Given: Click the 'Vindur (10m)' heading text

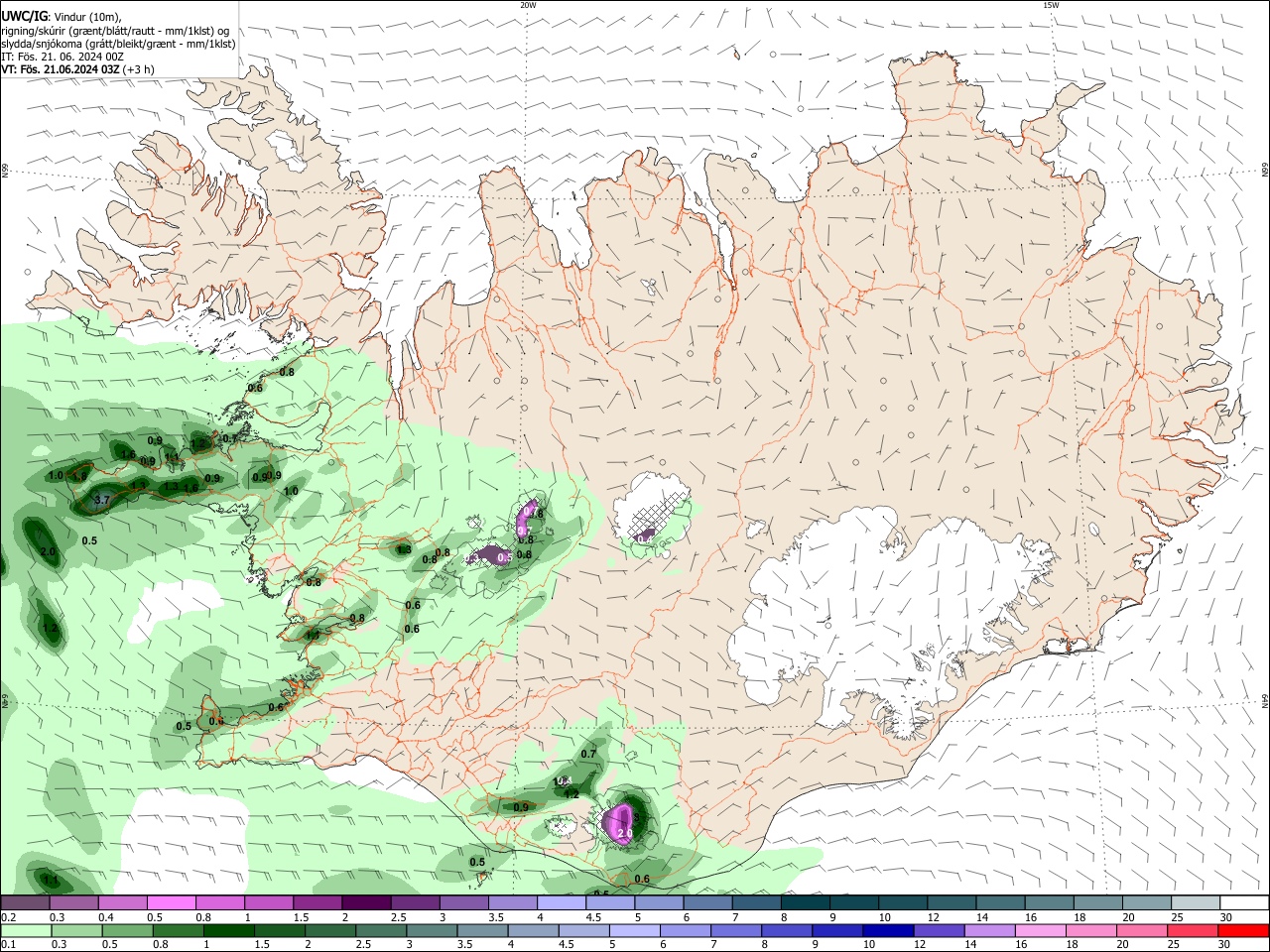Looking at the screenshot, I should click(x=85, y=17).
